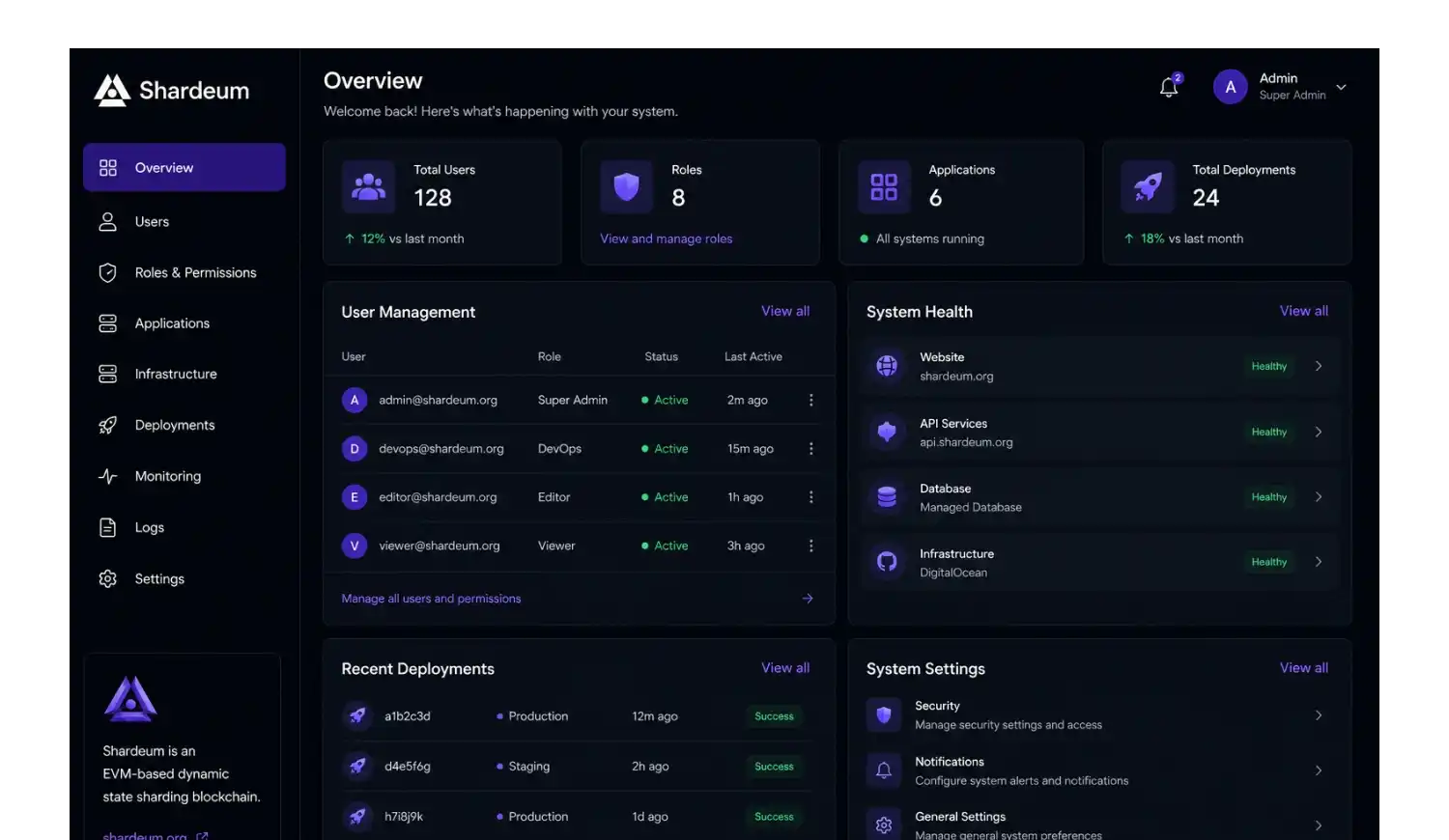
Task: Expand the Notifications settings chevron
Action: click(1319, 770)
